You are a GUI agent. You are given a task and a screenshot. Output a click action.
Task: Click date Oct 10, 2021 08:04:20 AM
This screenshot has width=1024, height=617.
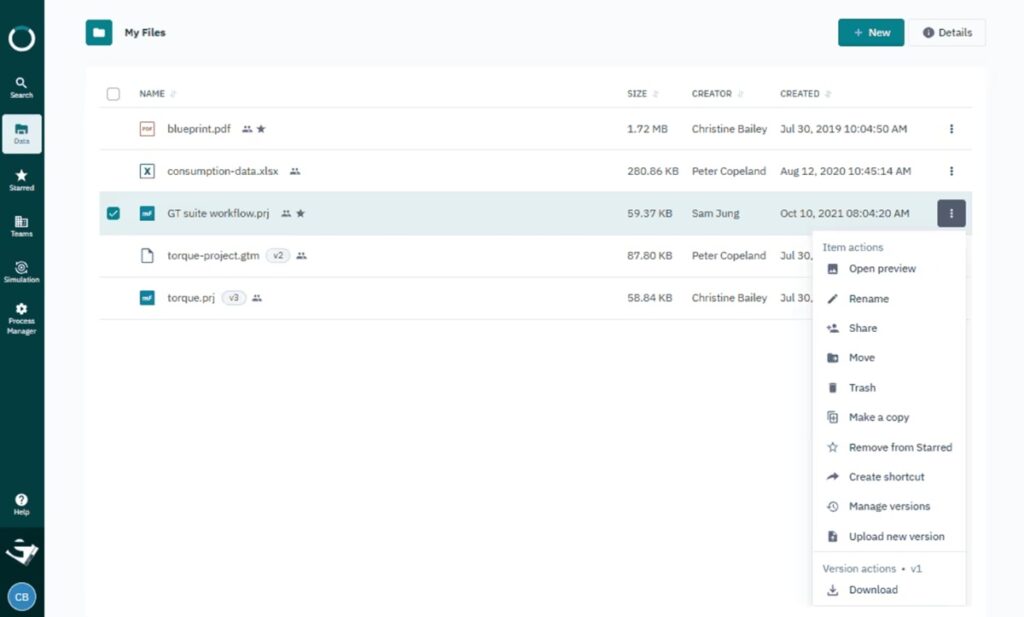[844, 214]
